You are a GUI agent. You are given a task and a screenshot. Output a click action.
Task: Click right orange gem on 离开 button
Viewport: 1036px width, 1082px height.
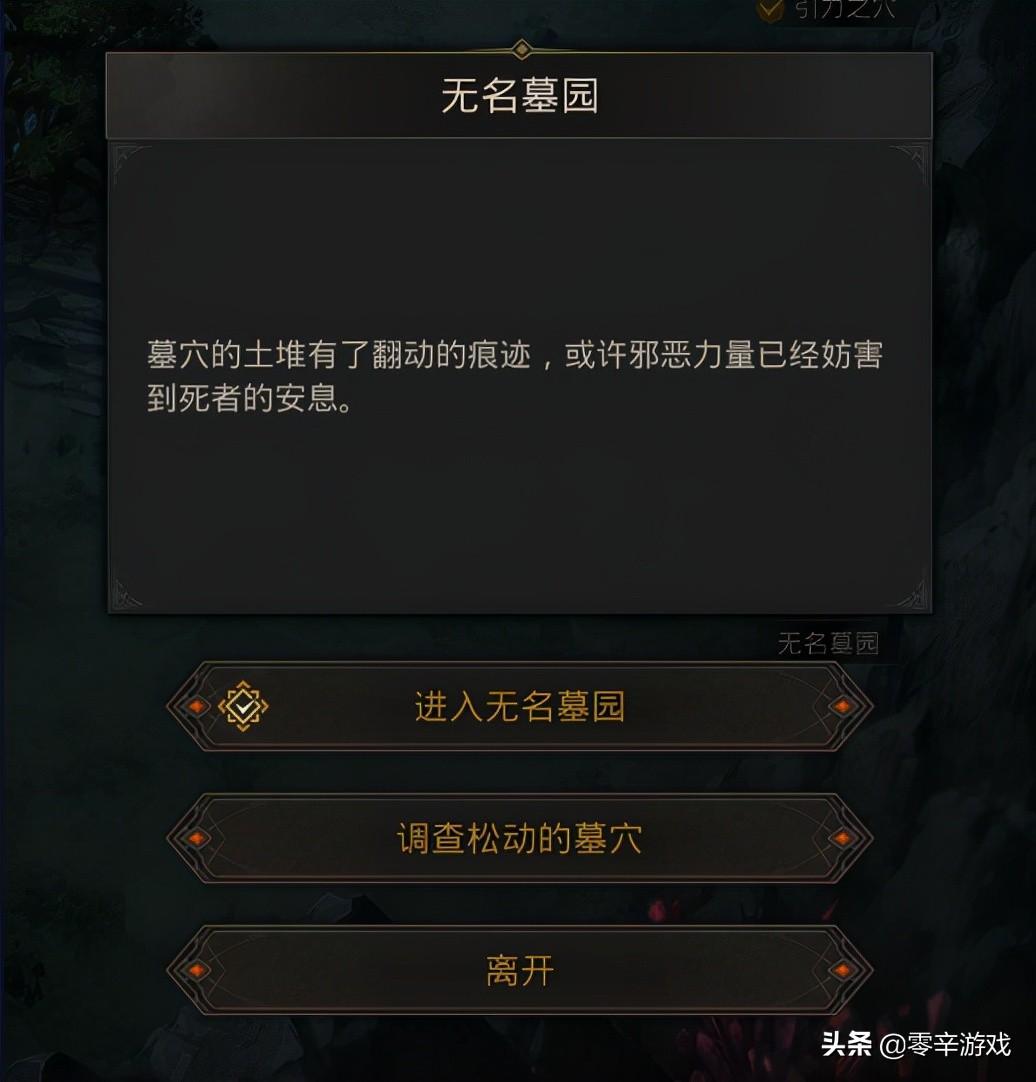pyautogui.click(x=842, y=970)
